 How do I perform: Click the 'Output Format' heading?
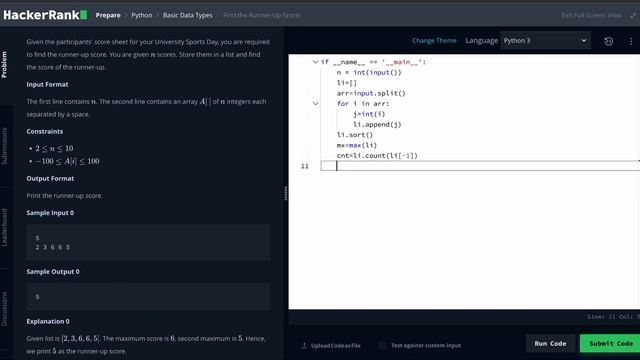(x=50, y=178)
